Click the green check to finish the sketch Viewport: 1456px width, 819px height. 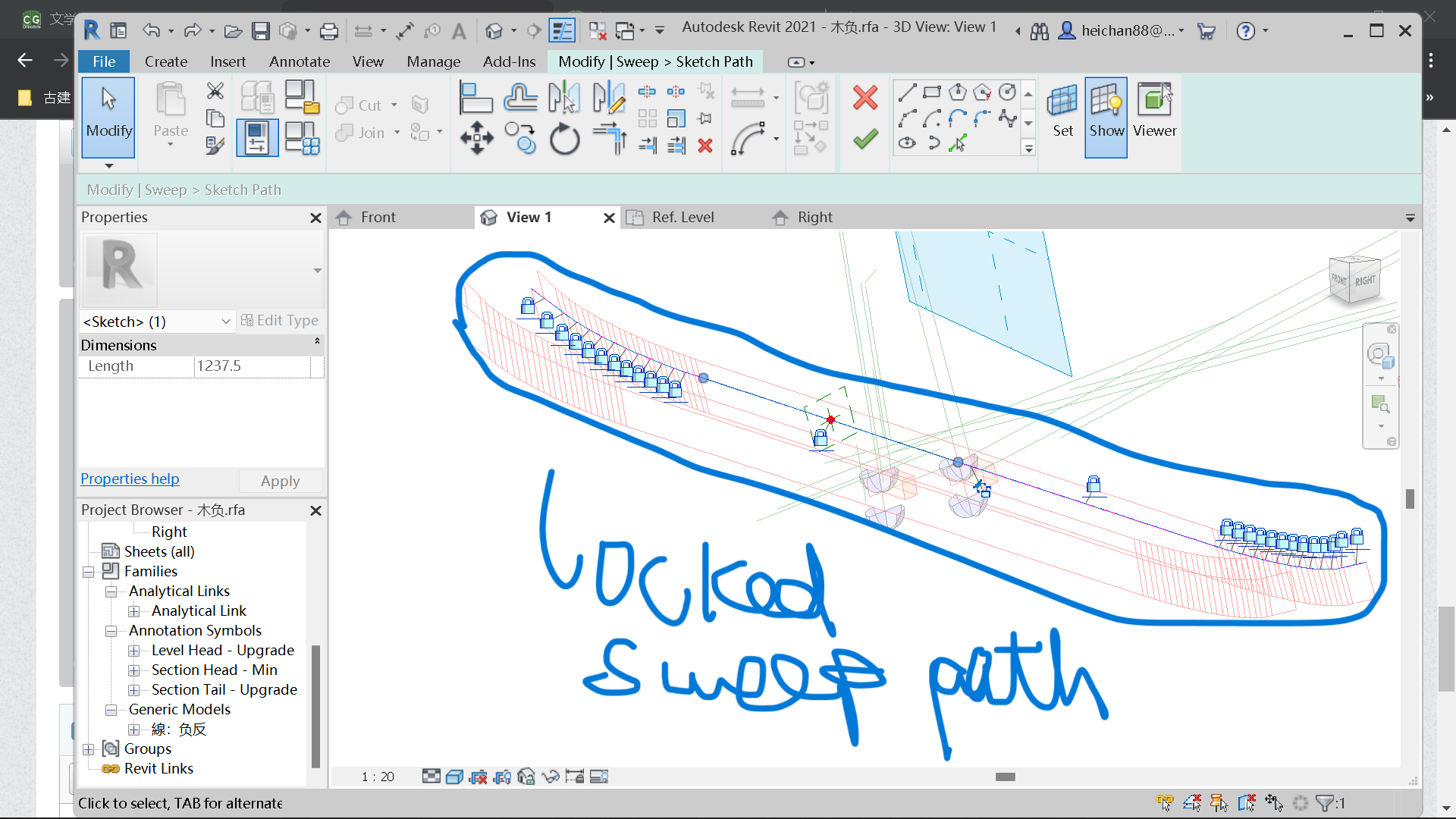864,140
